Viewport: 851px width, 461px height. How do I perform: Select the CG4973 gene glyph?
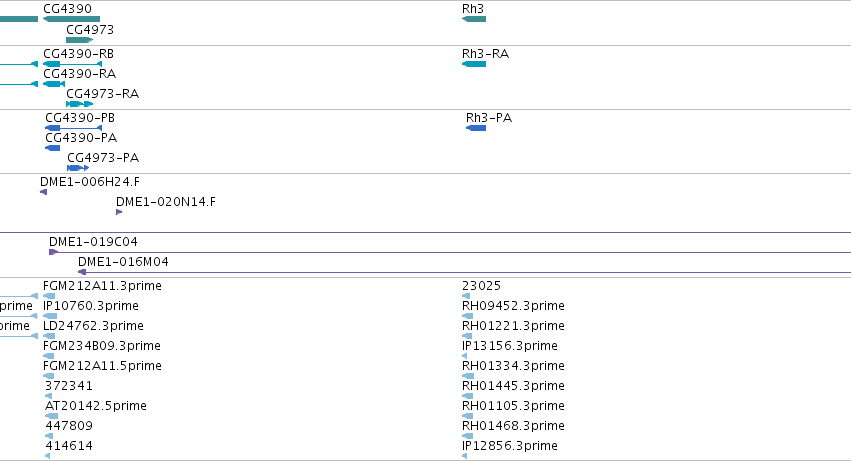point(80,40)
